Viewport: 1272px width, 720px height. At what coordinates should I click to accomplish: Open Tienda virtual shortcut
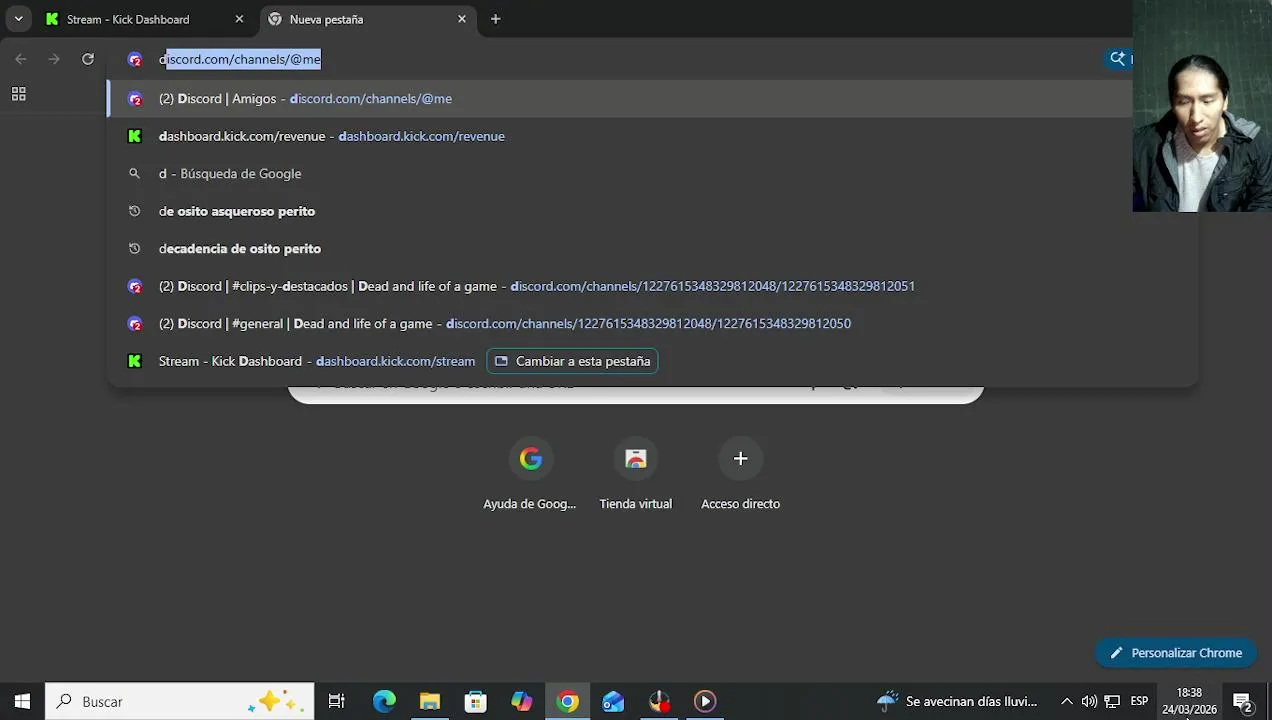tap(636, 475)
